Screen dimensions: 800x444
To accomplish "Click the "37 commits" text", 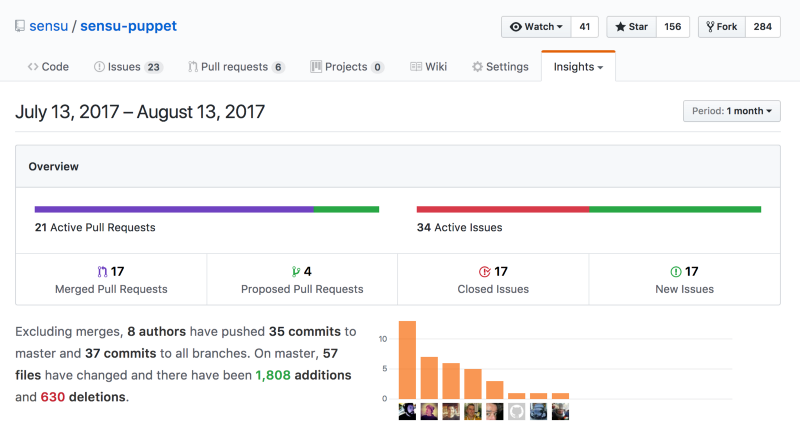I will point(120,353).
